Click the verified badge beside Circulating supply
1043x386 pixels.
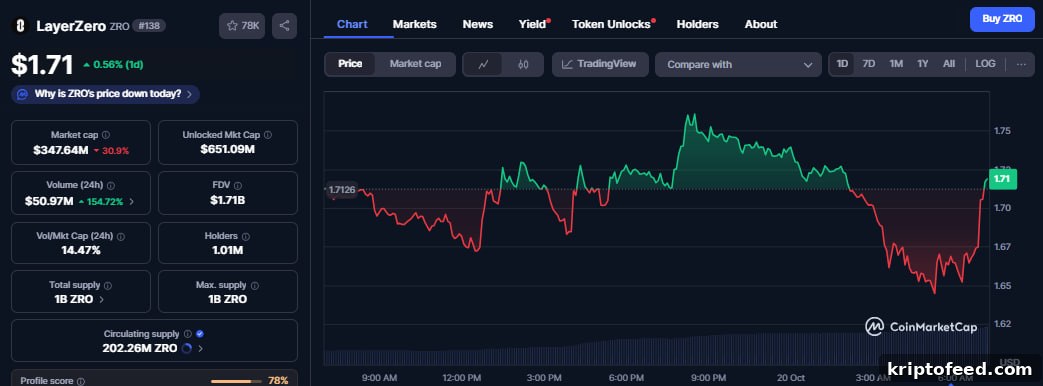click(x=200, y=334)
